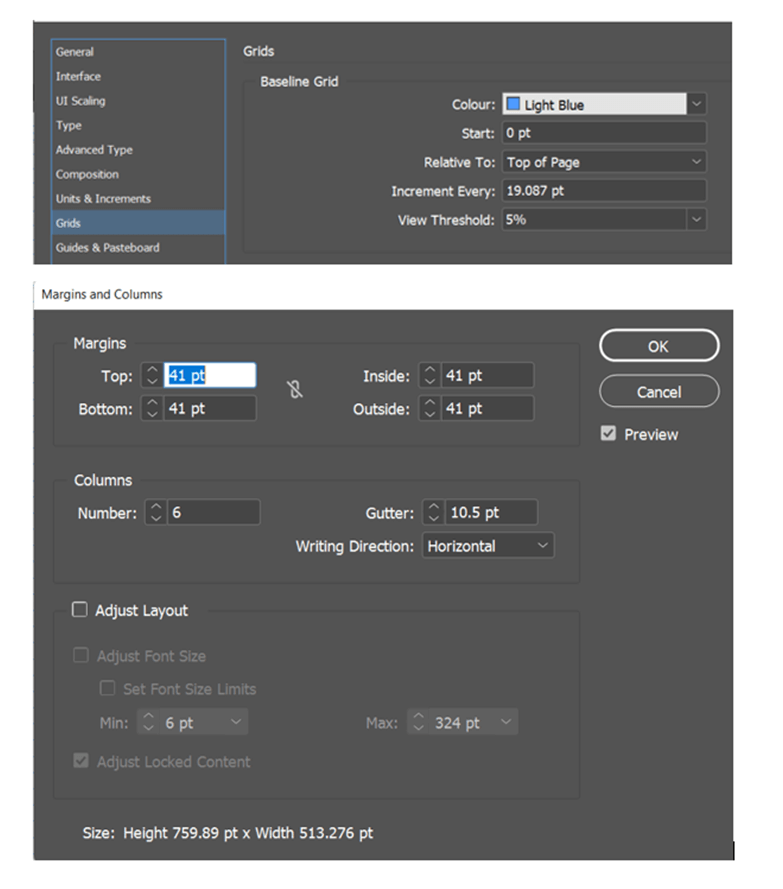783x889 pixels.
Task: Toggle Set Font Size Limits checkbox
Action: tap(107, 688)
